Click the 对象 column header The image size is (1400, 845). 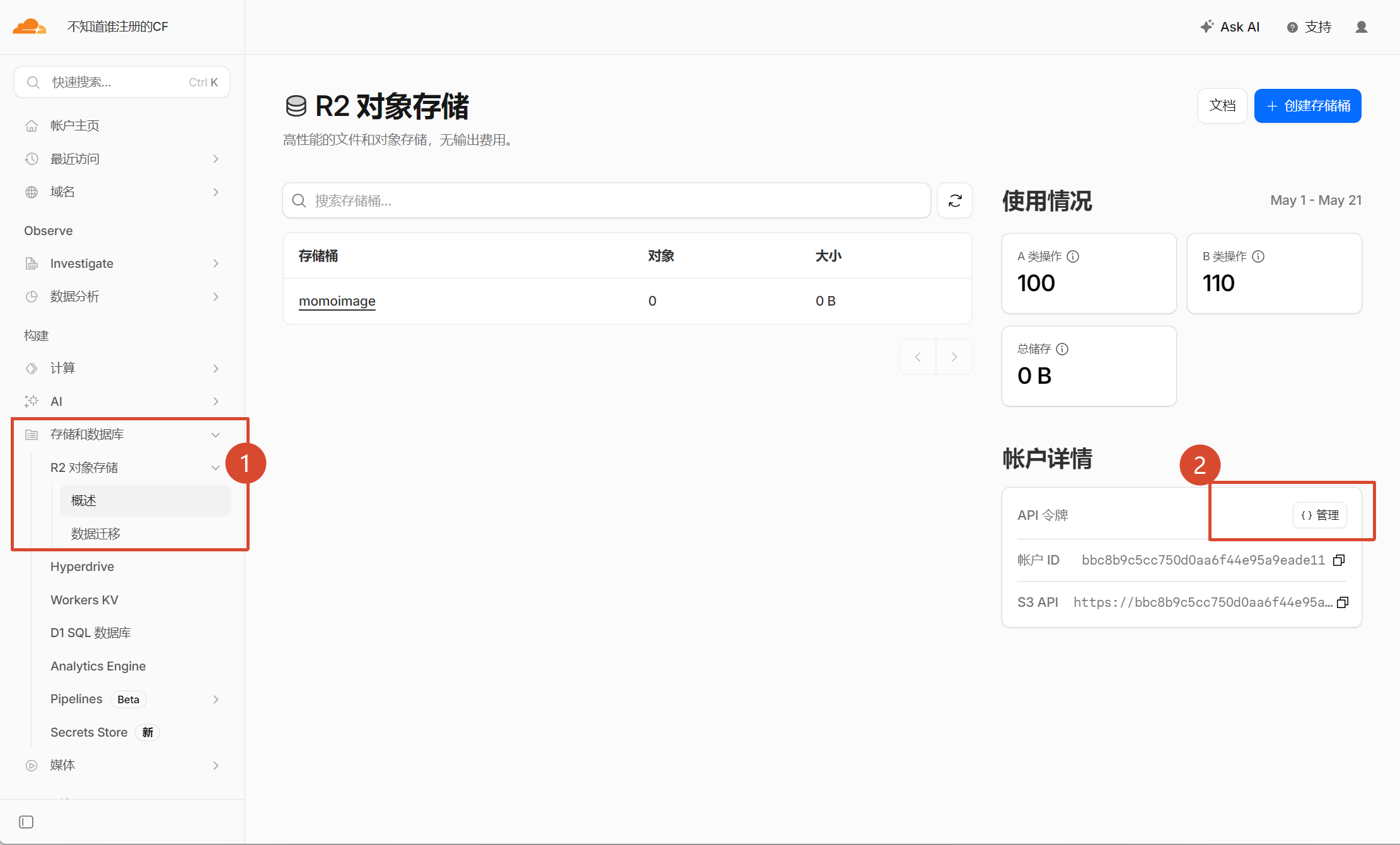[x=661, y=256]
